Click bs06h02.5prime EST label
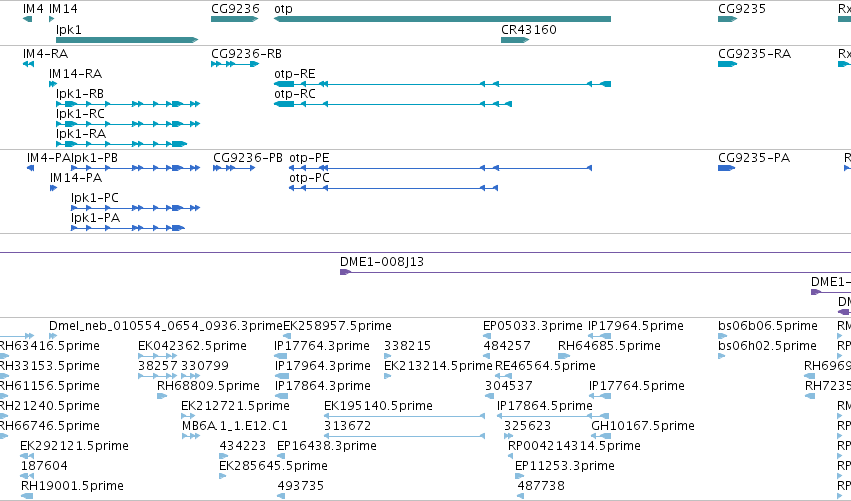The width and height of the screenshot is (851, 501). point(767,346)
